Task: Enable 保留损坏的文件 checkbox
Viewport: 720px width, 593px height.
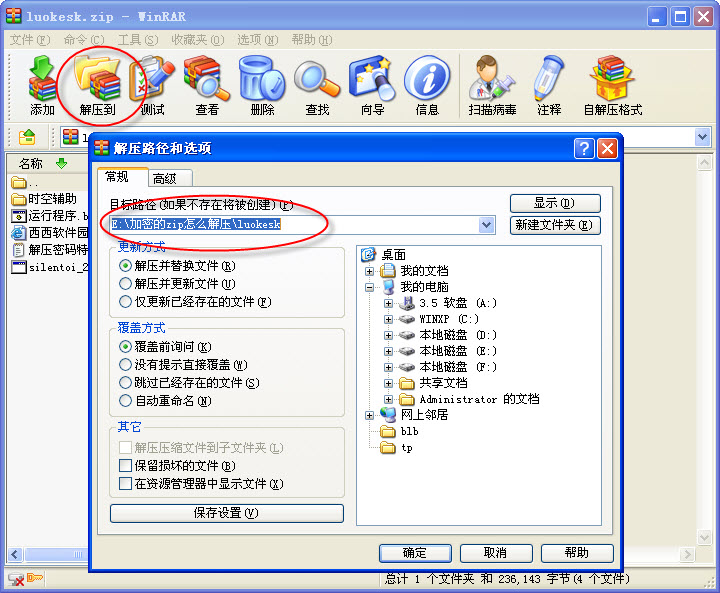Action: pyautogui.click(x=125, y=465)
